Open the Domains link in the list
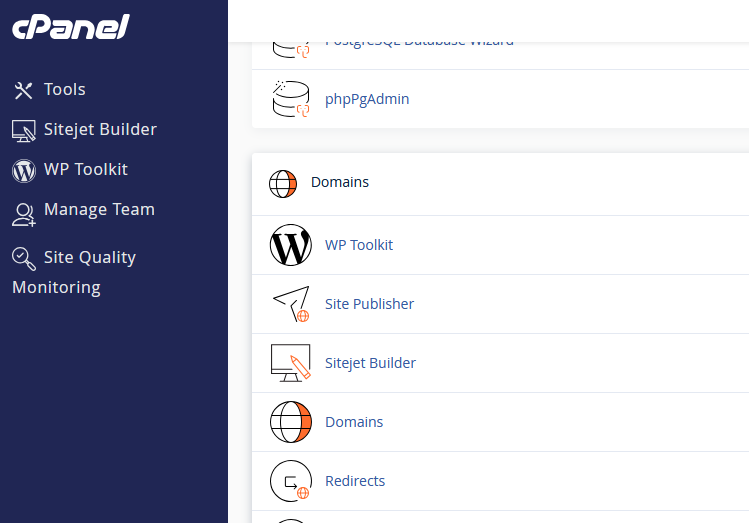 coord(354,422)
